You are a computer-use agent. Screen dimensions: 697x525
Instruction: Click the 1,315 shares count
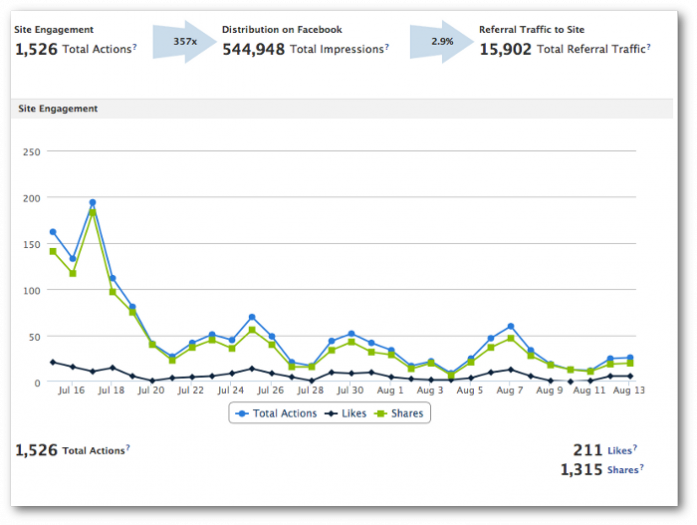click(581, 469)
